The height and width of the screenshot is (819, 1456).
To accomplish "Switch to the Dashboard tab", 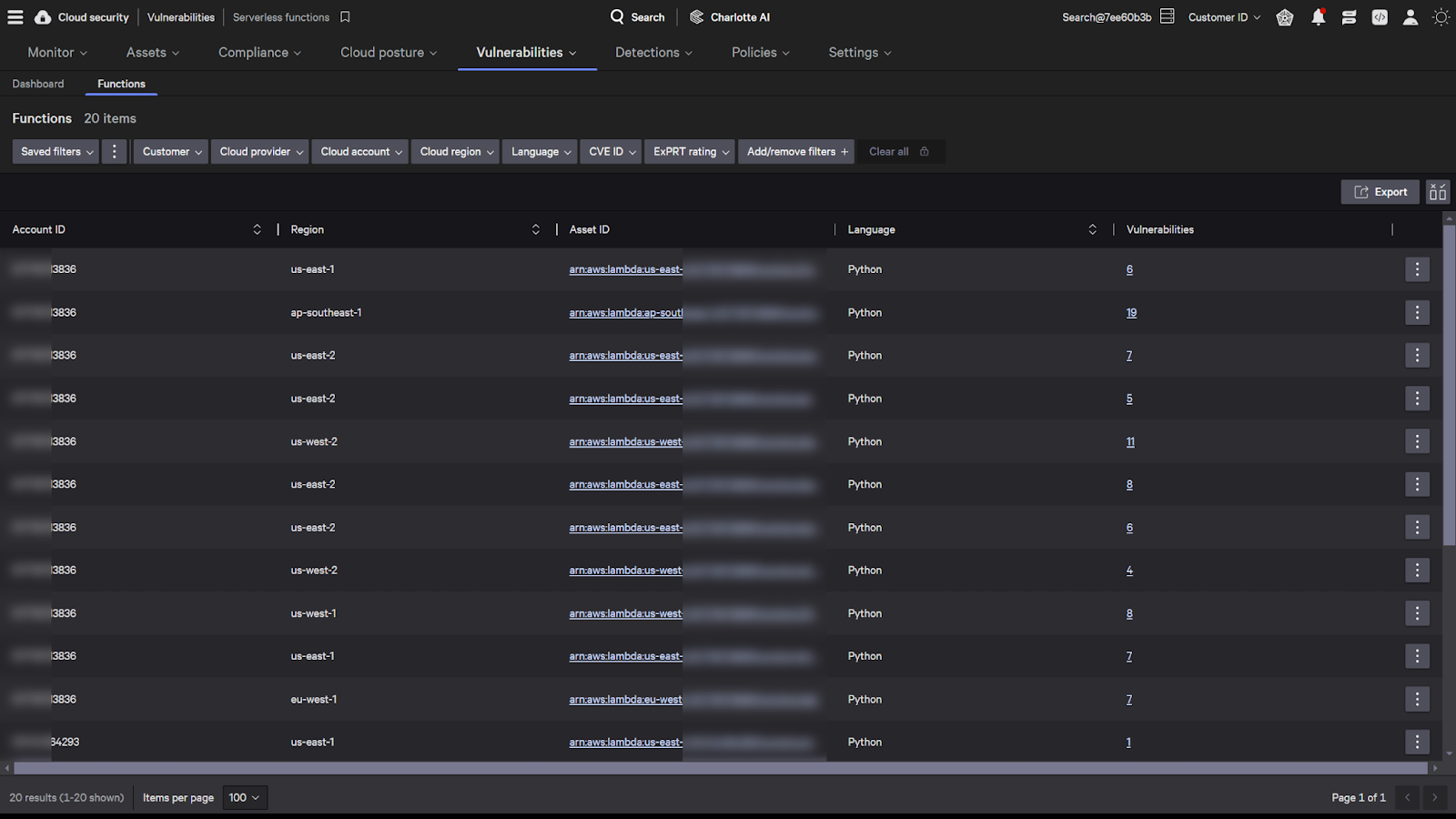I will (x=38, y=84).
